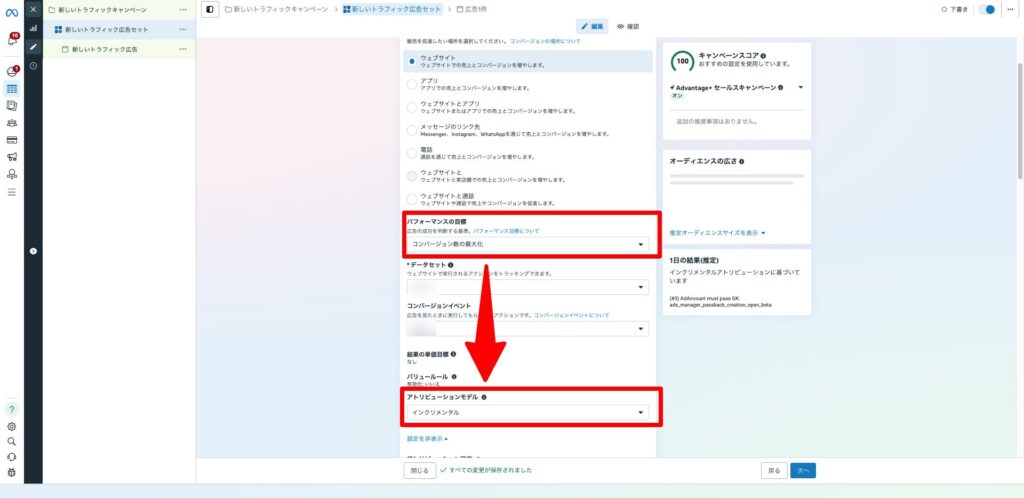Open the settings gear icon
This screenshot has width=1024, height=498.
point(12,426)
